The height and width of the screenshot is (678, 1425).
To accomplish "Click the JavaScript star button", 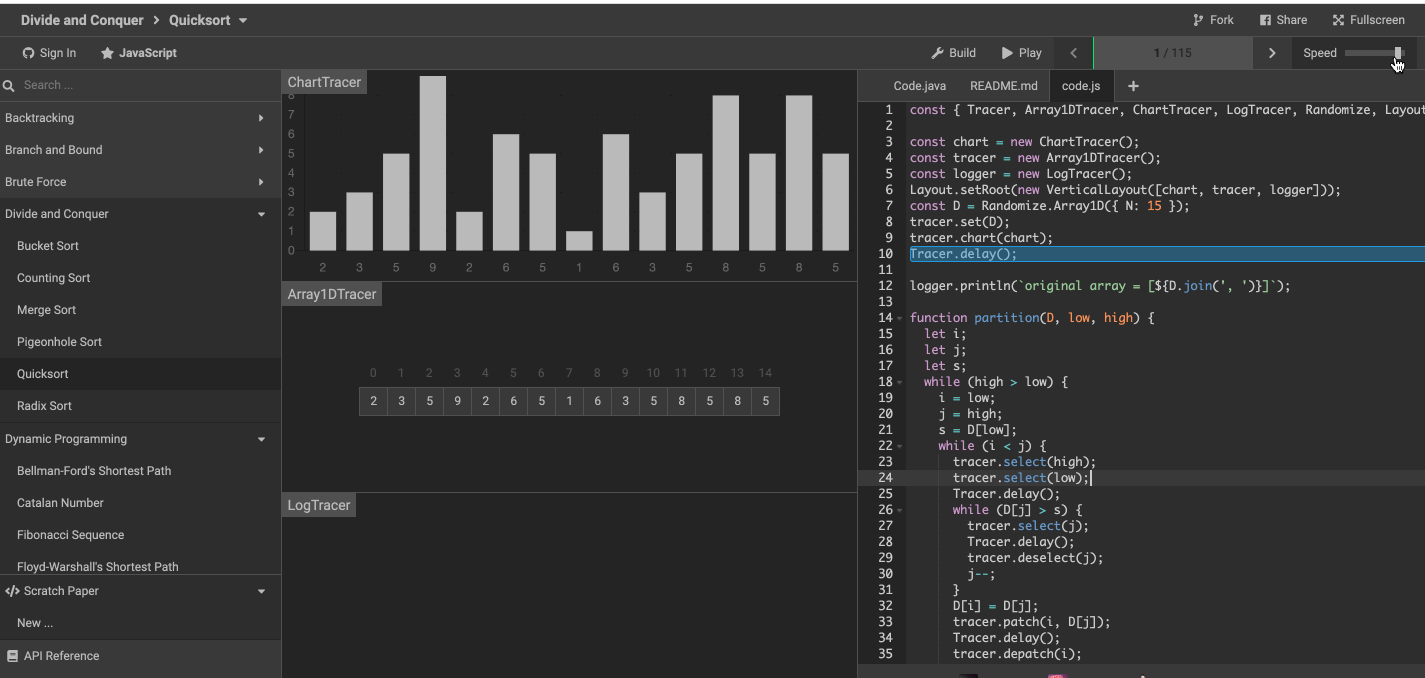I will pos(138,53).
